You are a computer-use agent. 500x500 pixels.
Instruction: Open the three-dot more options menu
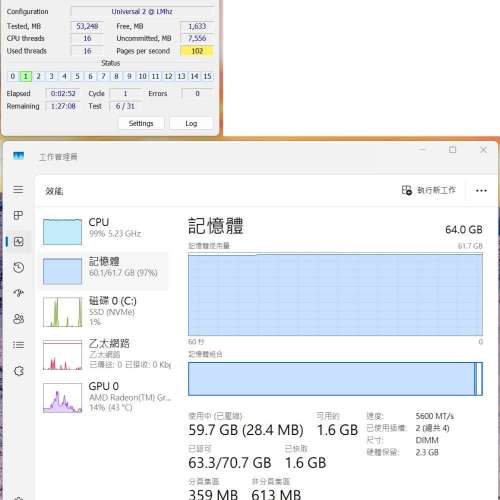481,191
